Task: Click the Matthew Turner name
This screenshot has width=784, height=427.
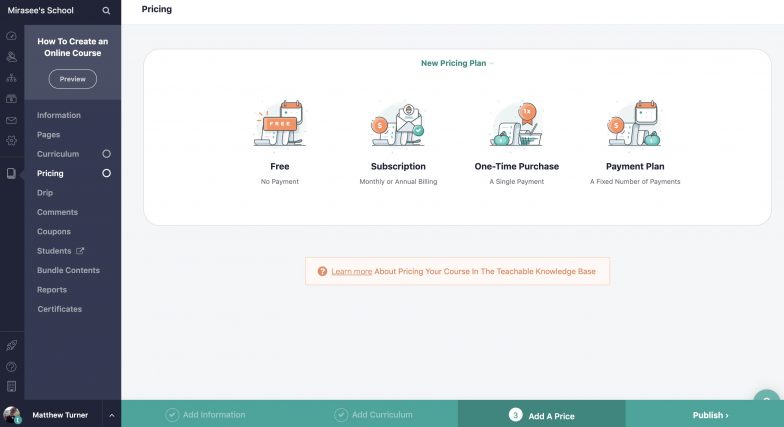Action: [60, 415]
